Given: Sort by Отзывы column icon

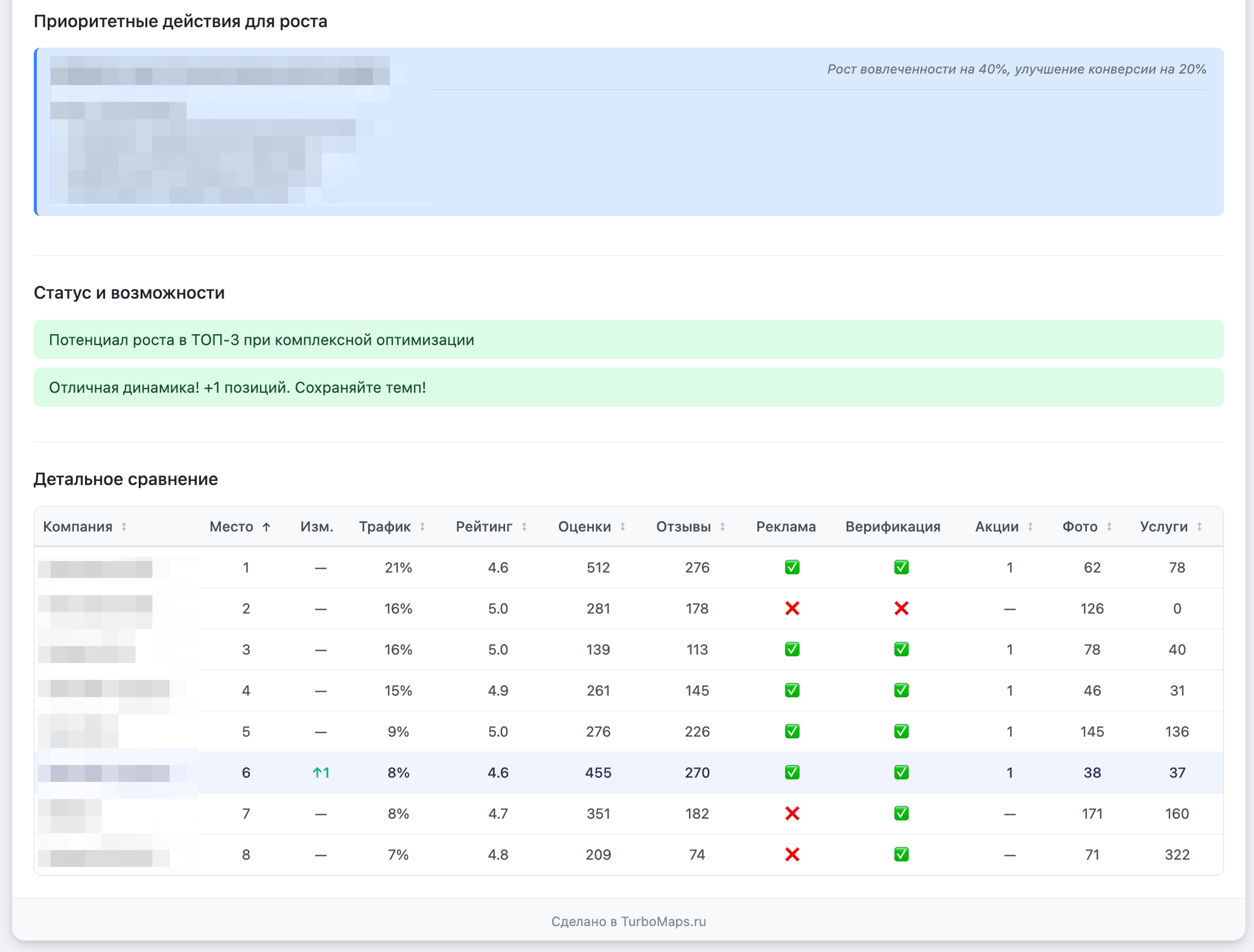Looking at the screenshot, I should [723, 527].
